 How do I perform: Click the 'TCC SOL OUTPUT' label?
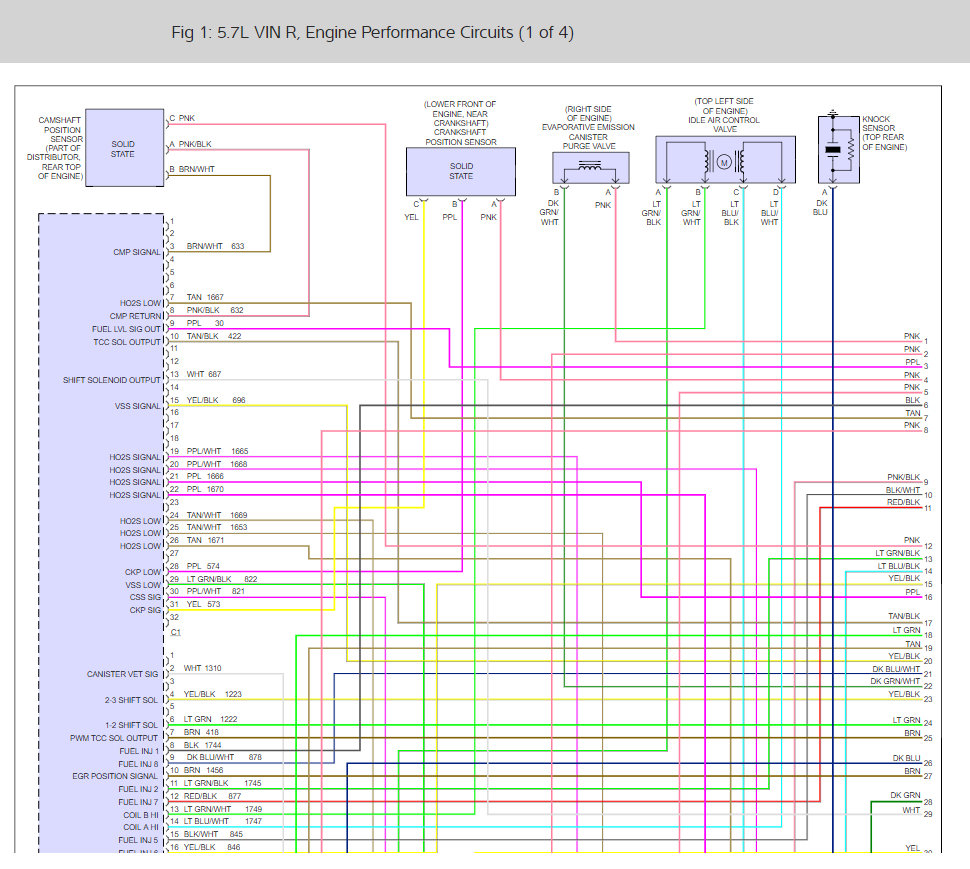pos(127,342)
